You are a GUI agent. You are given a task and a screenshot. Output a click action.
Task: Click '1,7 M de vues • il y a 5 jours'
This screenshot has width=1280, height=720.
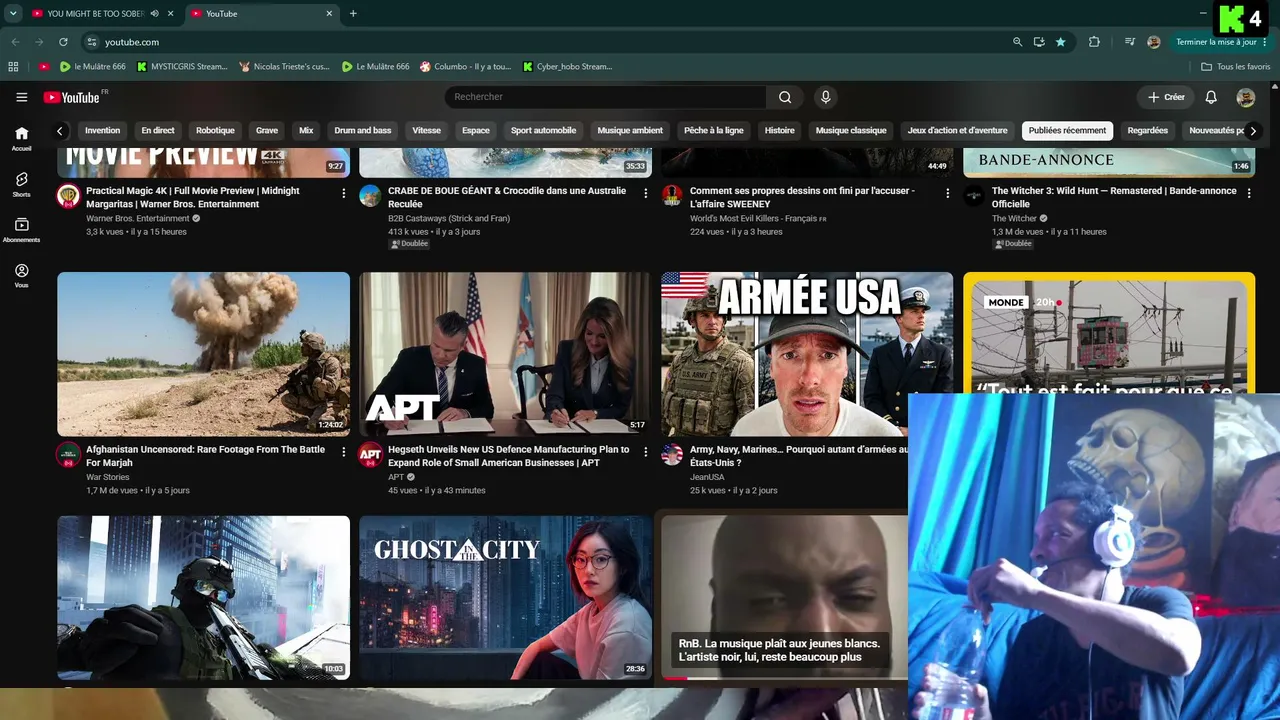[138, 490]
